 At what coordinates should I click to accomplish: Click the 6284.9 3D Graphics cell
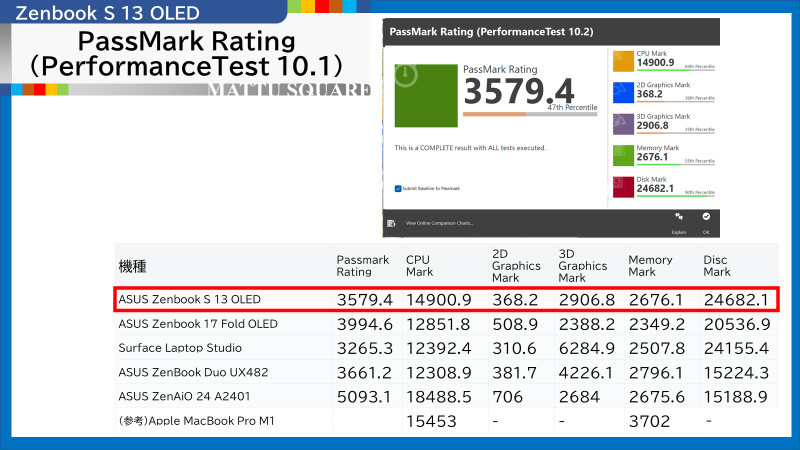pos(587,348)
